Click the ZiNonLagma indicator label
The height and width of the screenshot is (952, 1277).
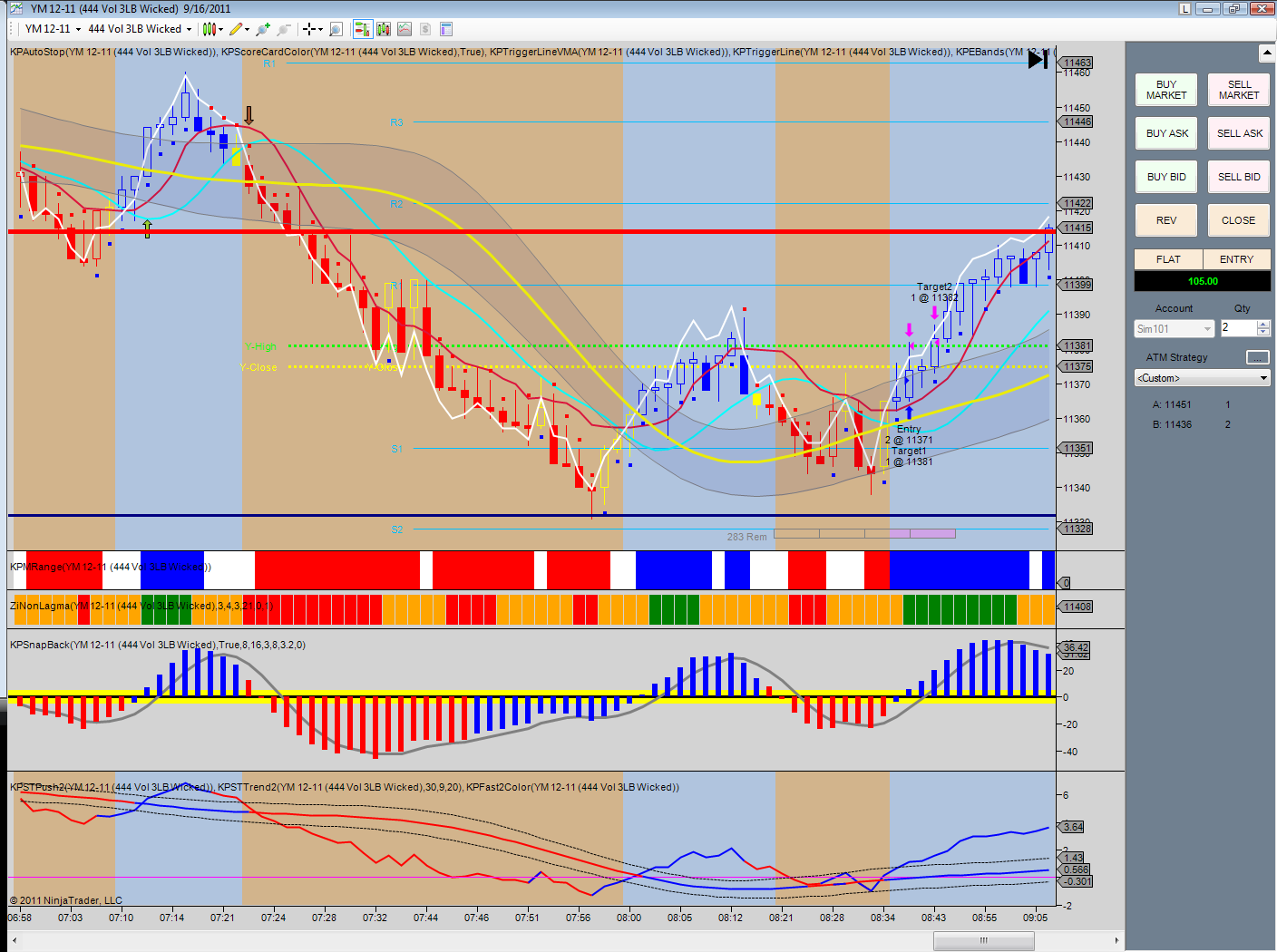pyautogui.click(x=141, y=606)
